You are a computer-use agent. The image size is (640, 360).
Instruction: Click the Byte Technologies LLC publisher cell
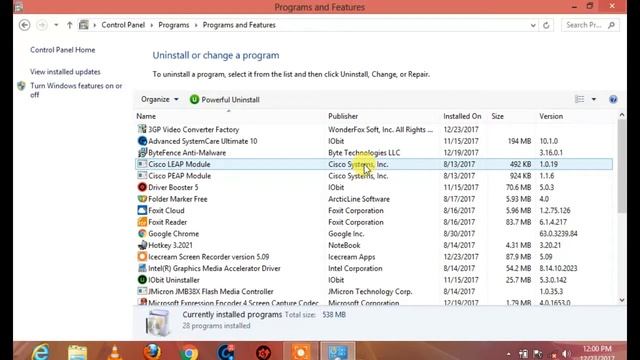point(364,153)
